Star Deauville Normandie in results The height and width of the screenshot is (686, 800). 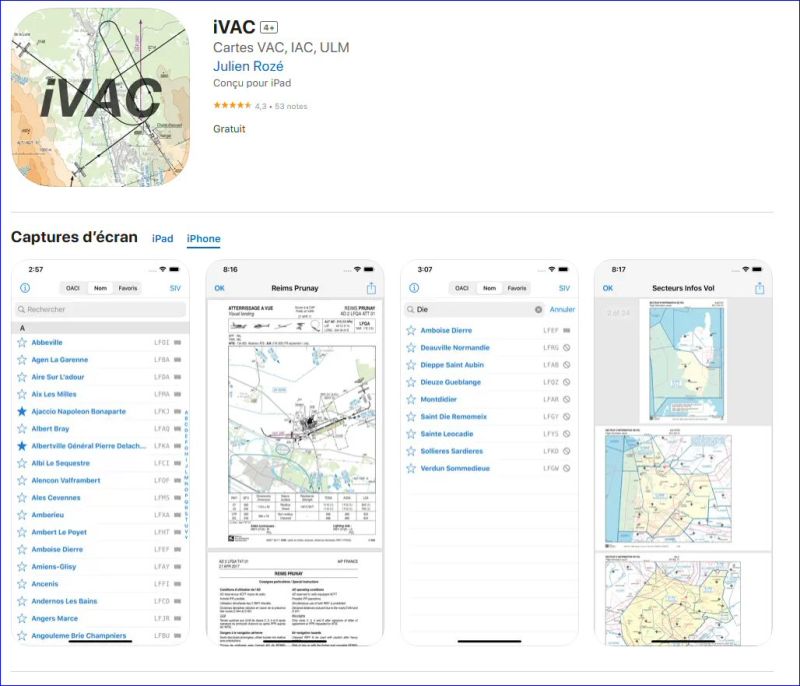[x=411, y=348]
